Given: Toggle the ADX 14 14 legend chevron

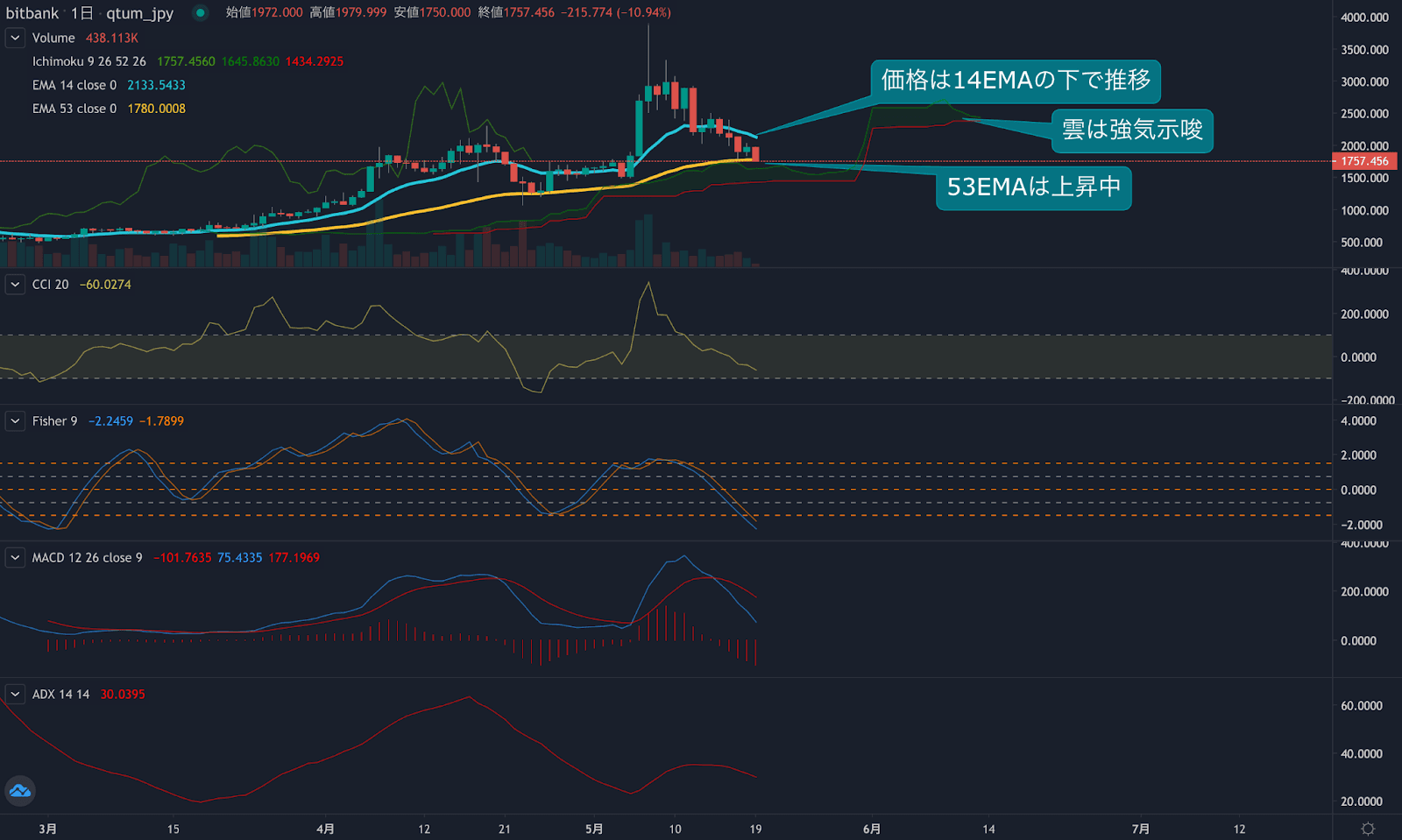Looking at the screenshot, I should click(15, 695).
